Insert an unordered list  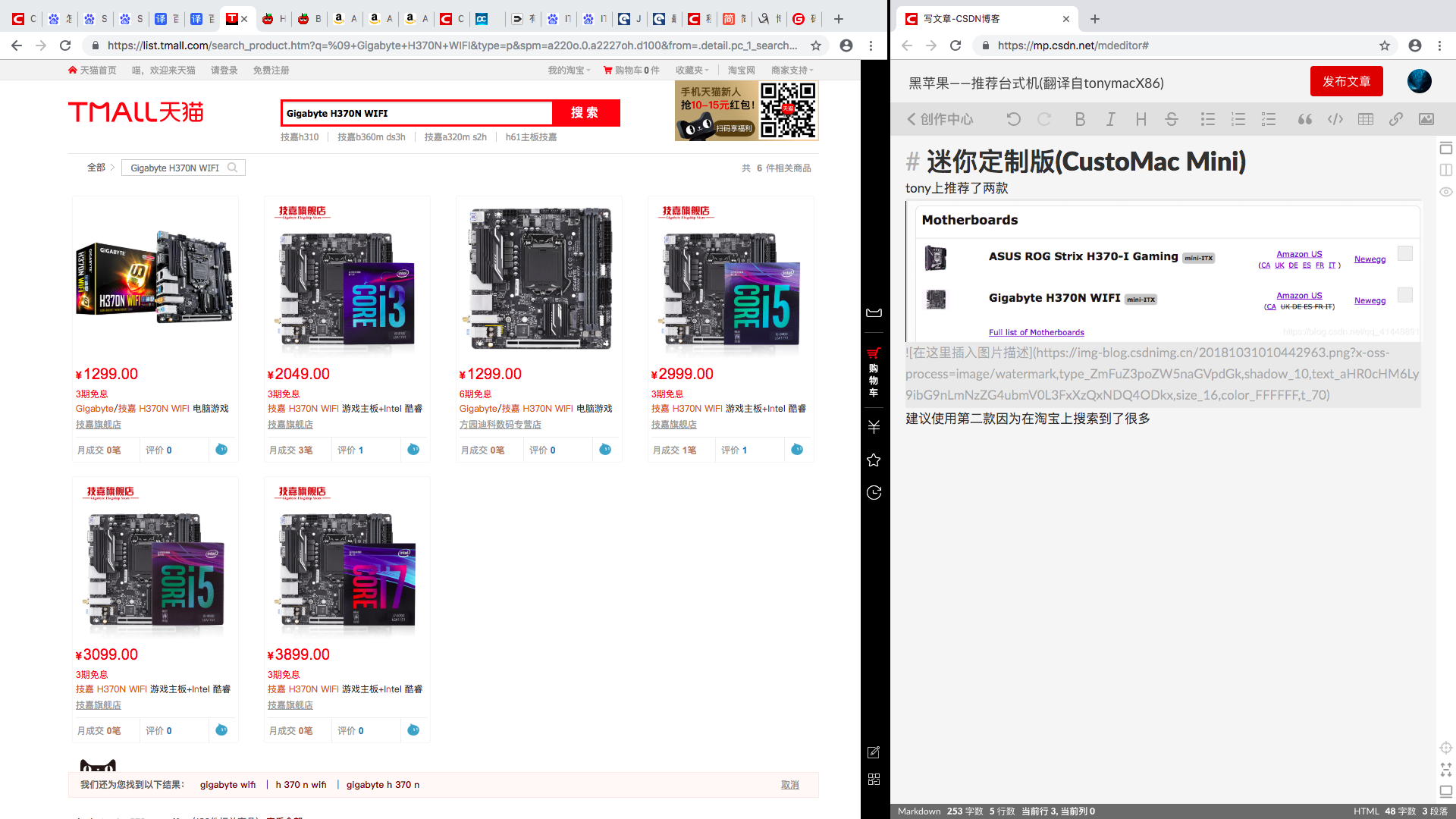point(1208,119)
